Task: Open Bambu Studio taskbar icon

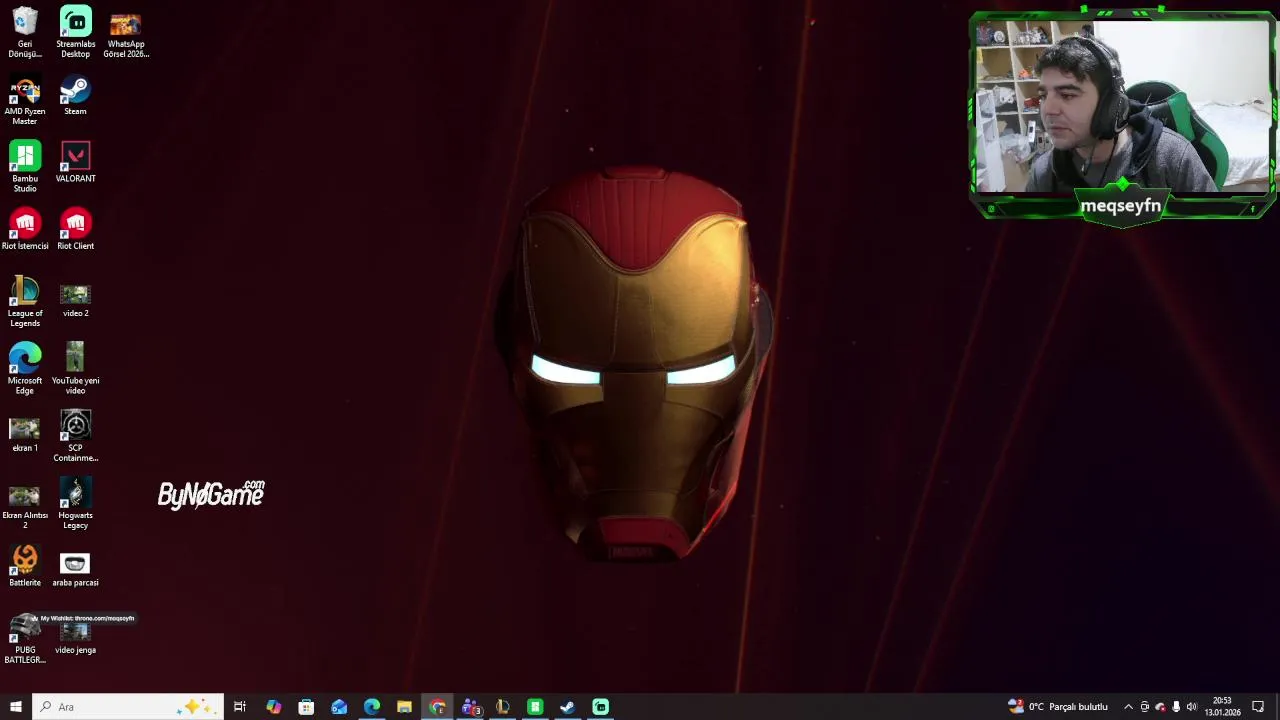Action: pyautogui.click(x=535, y=707)
